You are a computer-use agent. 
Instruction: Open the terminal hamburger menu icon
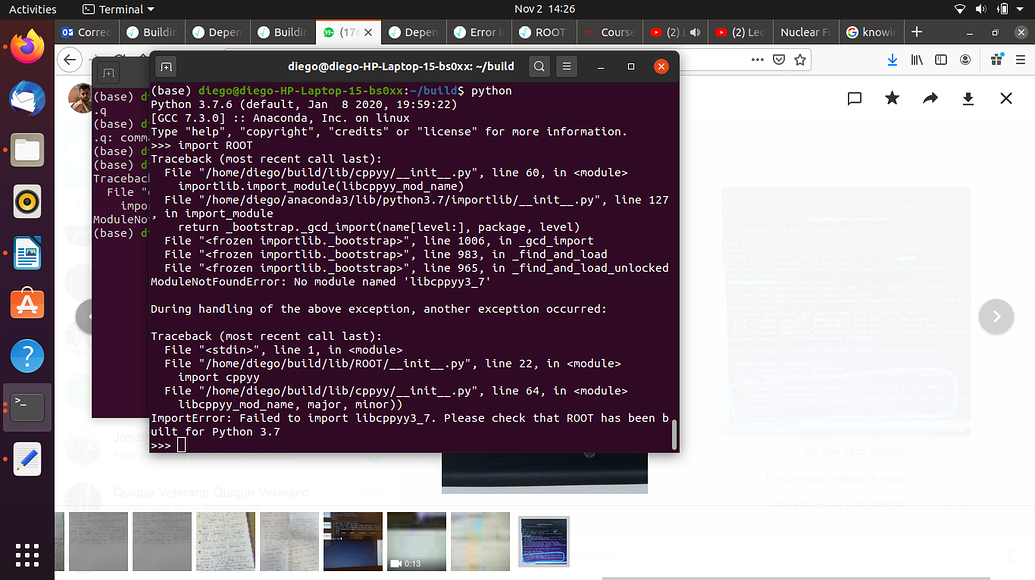(x=566, y=67)
